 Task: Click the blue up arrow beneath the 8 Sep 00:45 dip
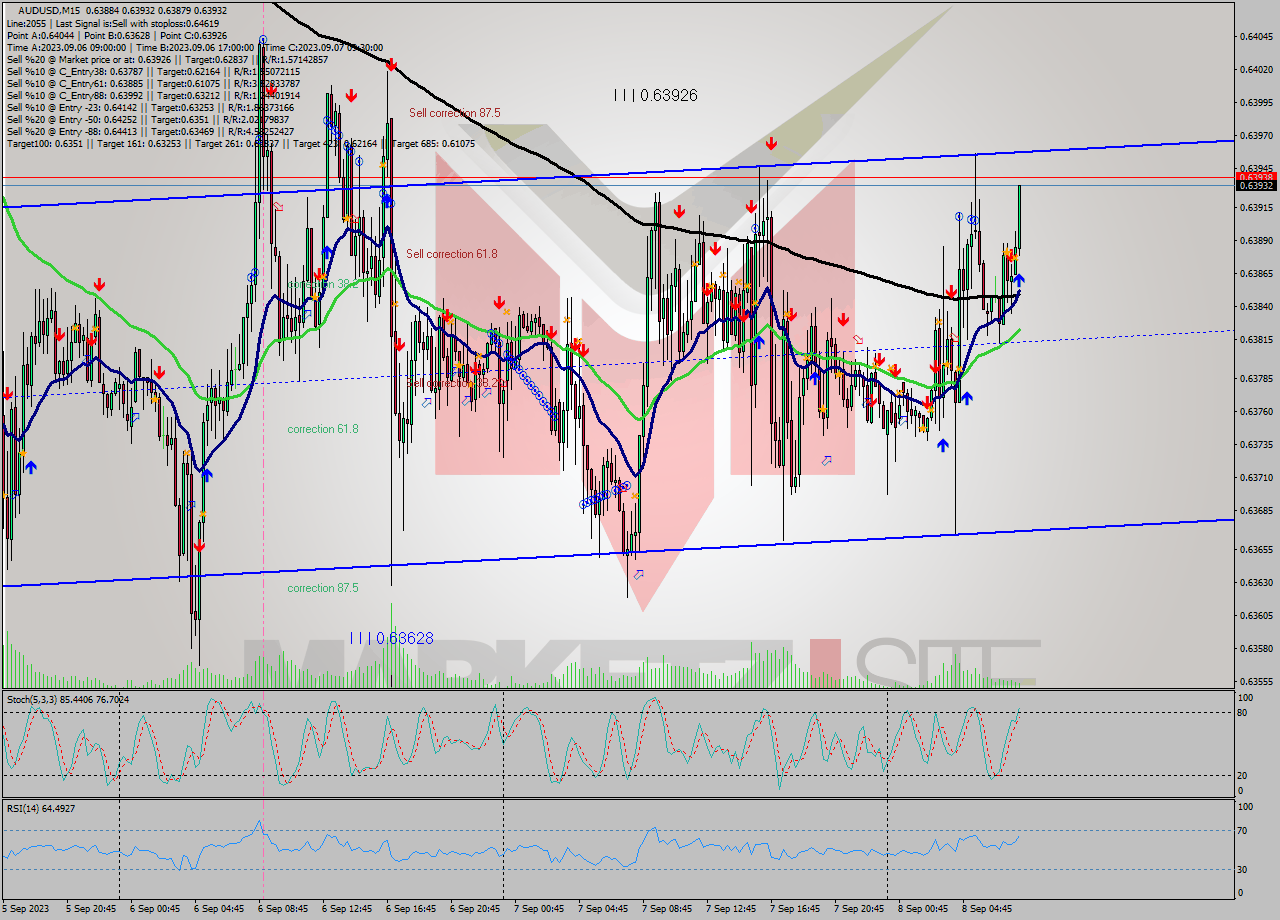(x=943, y=447)
